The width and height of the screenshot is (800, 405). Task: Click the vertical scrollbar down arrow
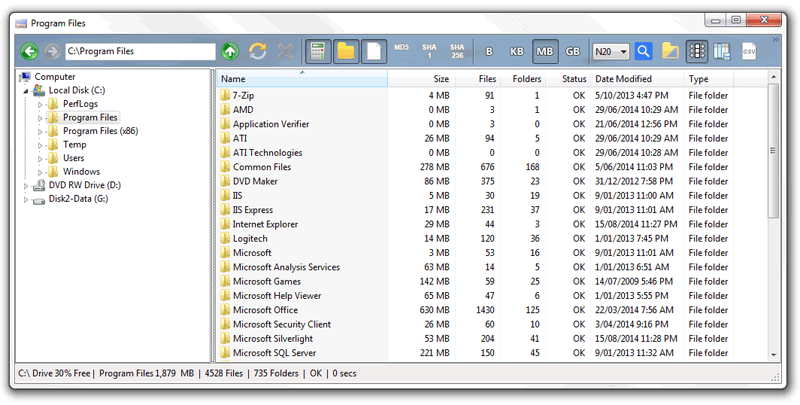click(773, 355)
